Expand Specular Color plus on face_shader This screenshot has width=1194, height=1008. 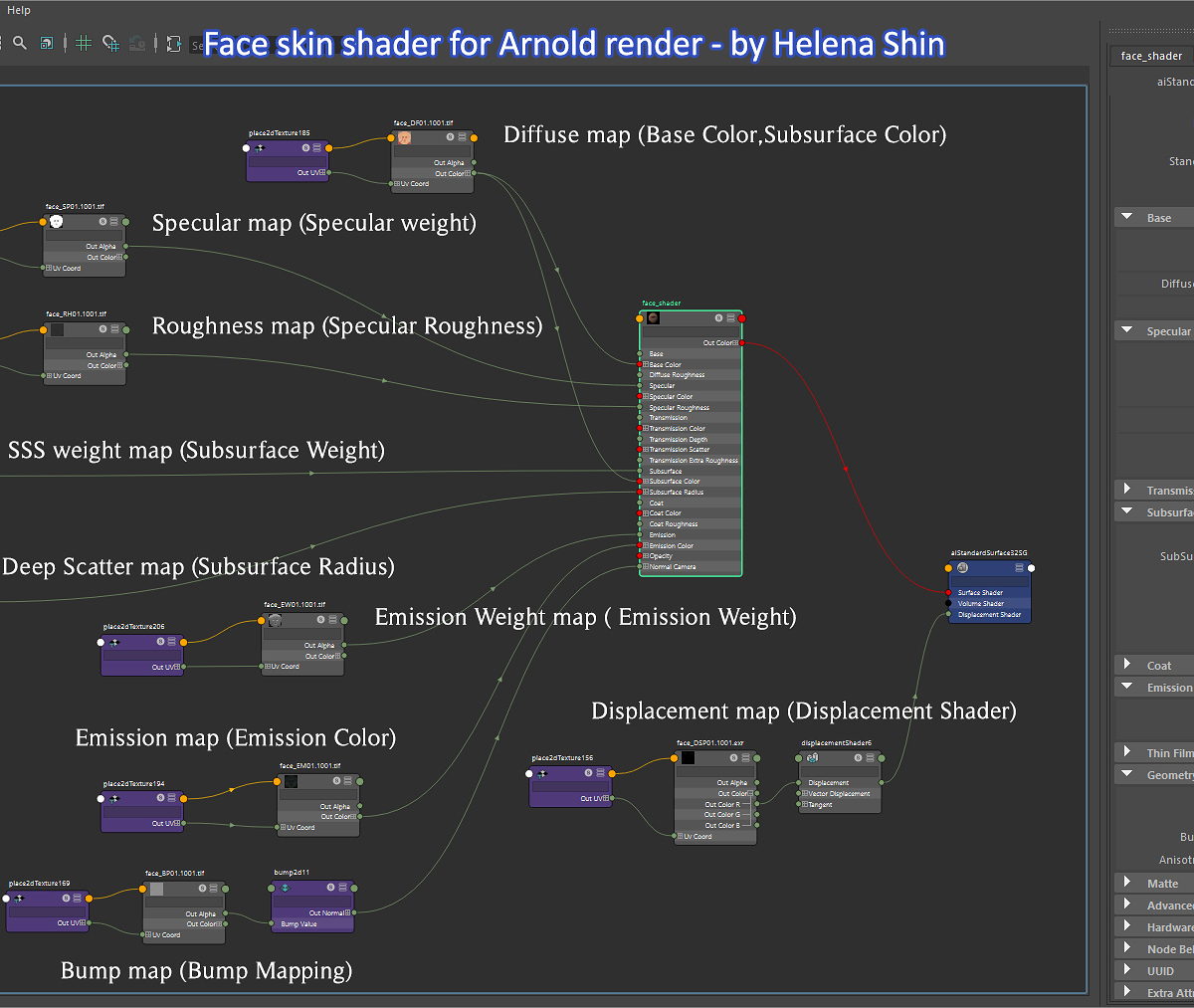[x=646, y=396]
